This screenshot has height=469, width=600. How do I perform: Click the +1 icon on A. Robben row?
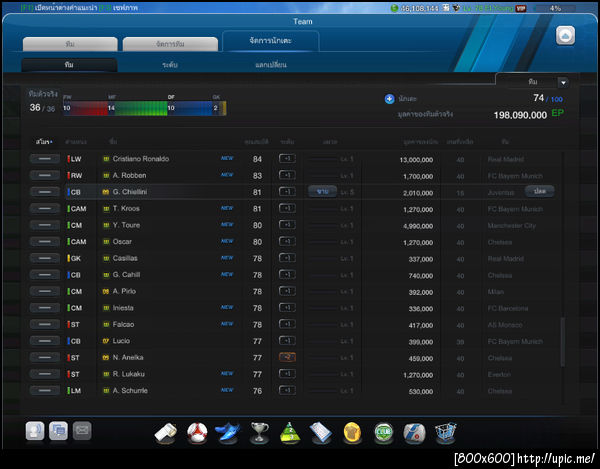point(287,175)
